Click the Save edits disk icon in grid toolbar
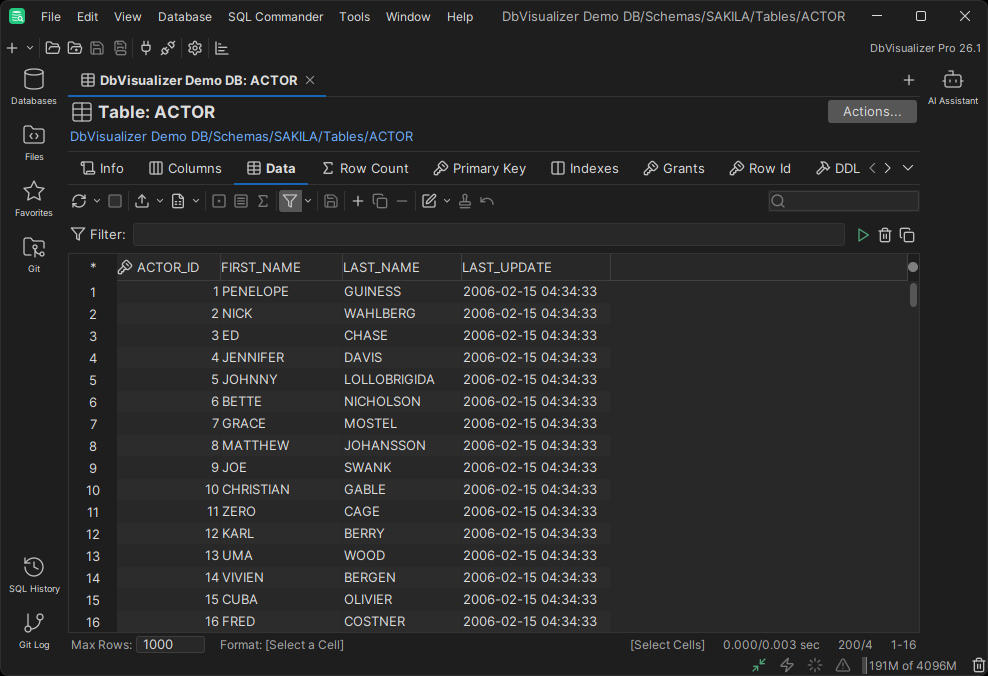This screenshot has height=676, width=988. click(331, 201)
